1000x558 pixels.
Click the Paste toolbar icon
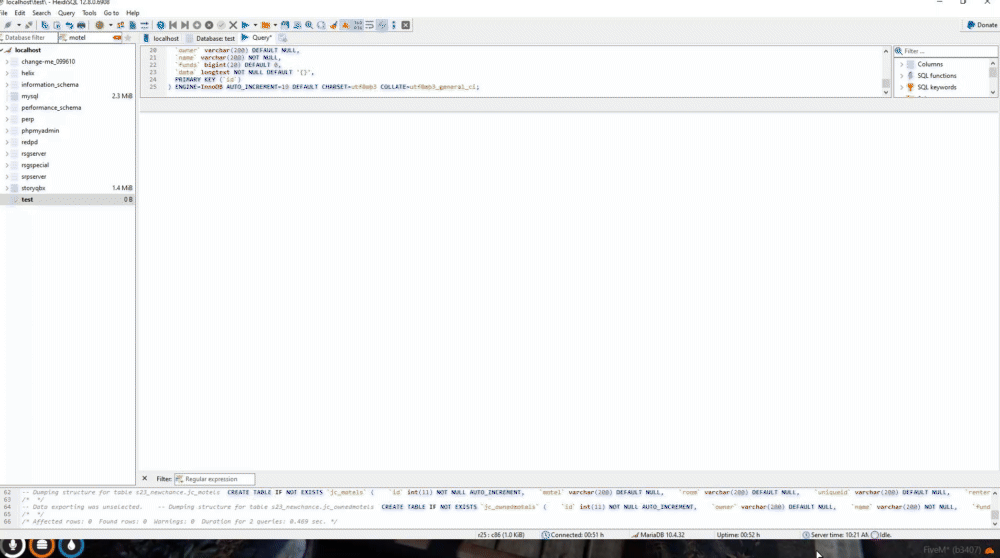(x=57, y=25)
